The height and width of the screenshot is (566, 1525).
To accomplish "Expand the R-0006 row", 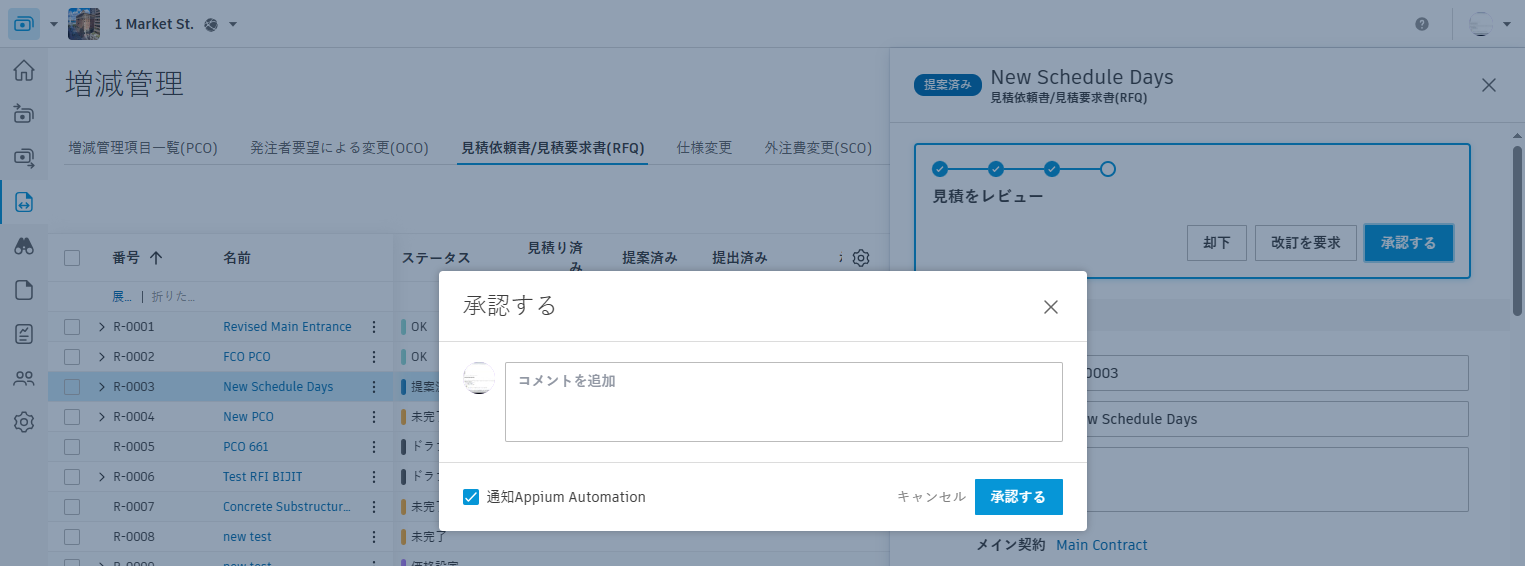I will coord(102,477).
